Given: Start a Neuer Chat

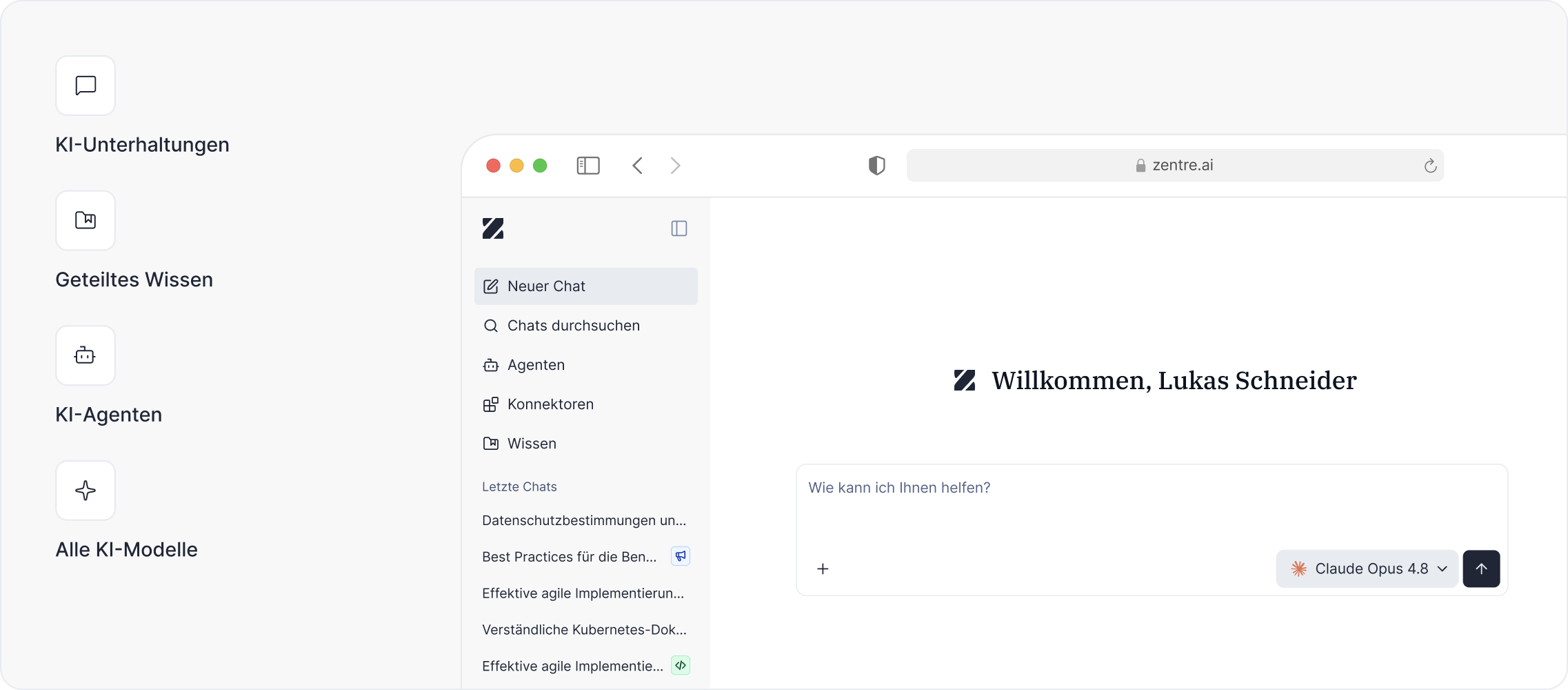Looking at the screenshot, I should tap(586, 286).
